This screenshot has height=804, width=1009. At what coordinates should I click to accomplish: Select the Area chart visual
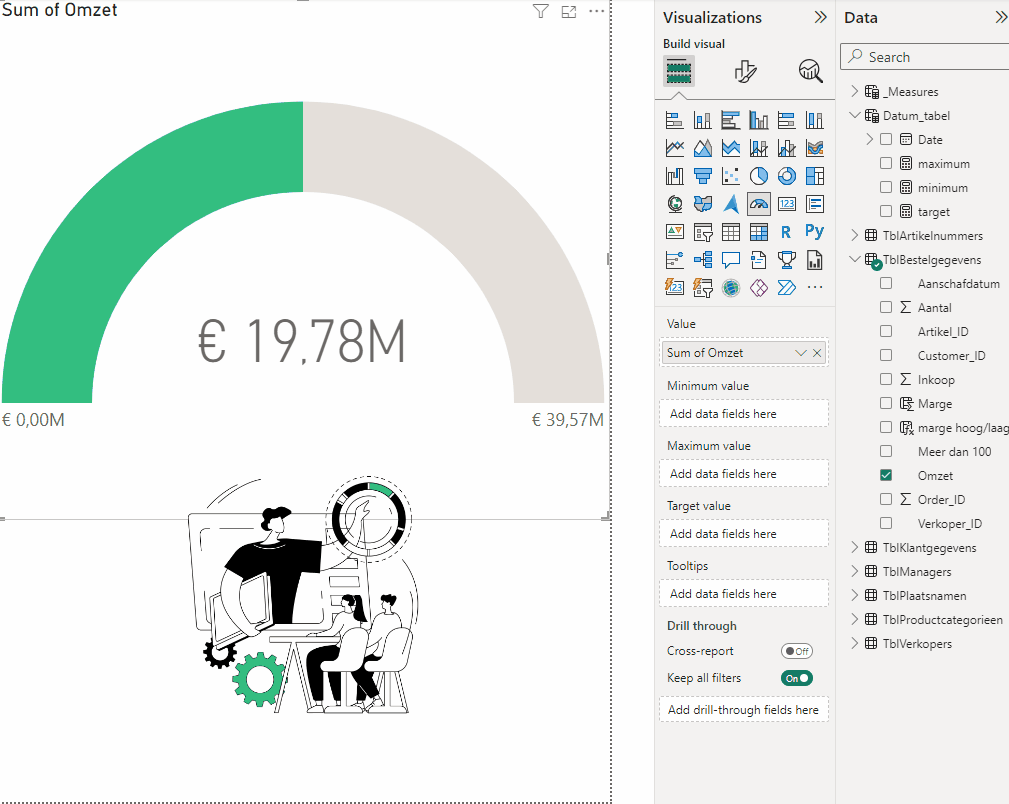[703, 149]
